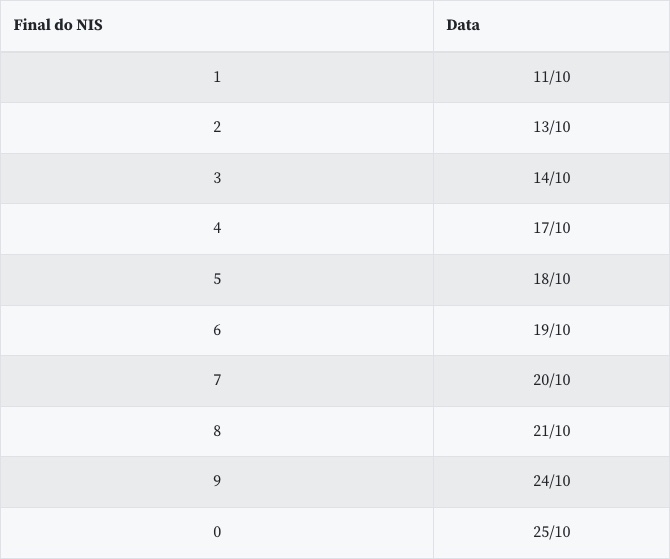Select NIS ending number 1 cell

point(217,77)
